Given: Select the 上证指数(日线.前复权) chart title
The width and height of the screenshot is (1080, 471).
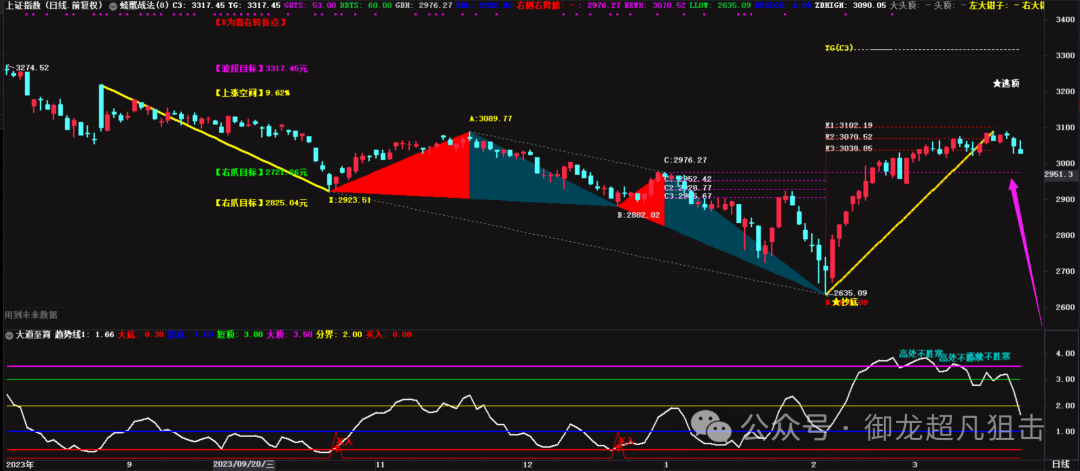Looking at the screenshot, I should (52, 5).
